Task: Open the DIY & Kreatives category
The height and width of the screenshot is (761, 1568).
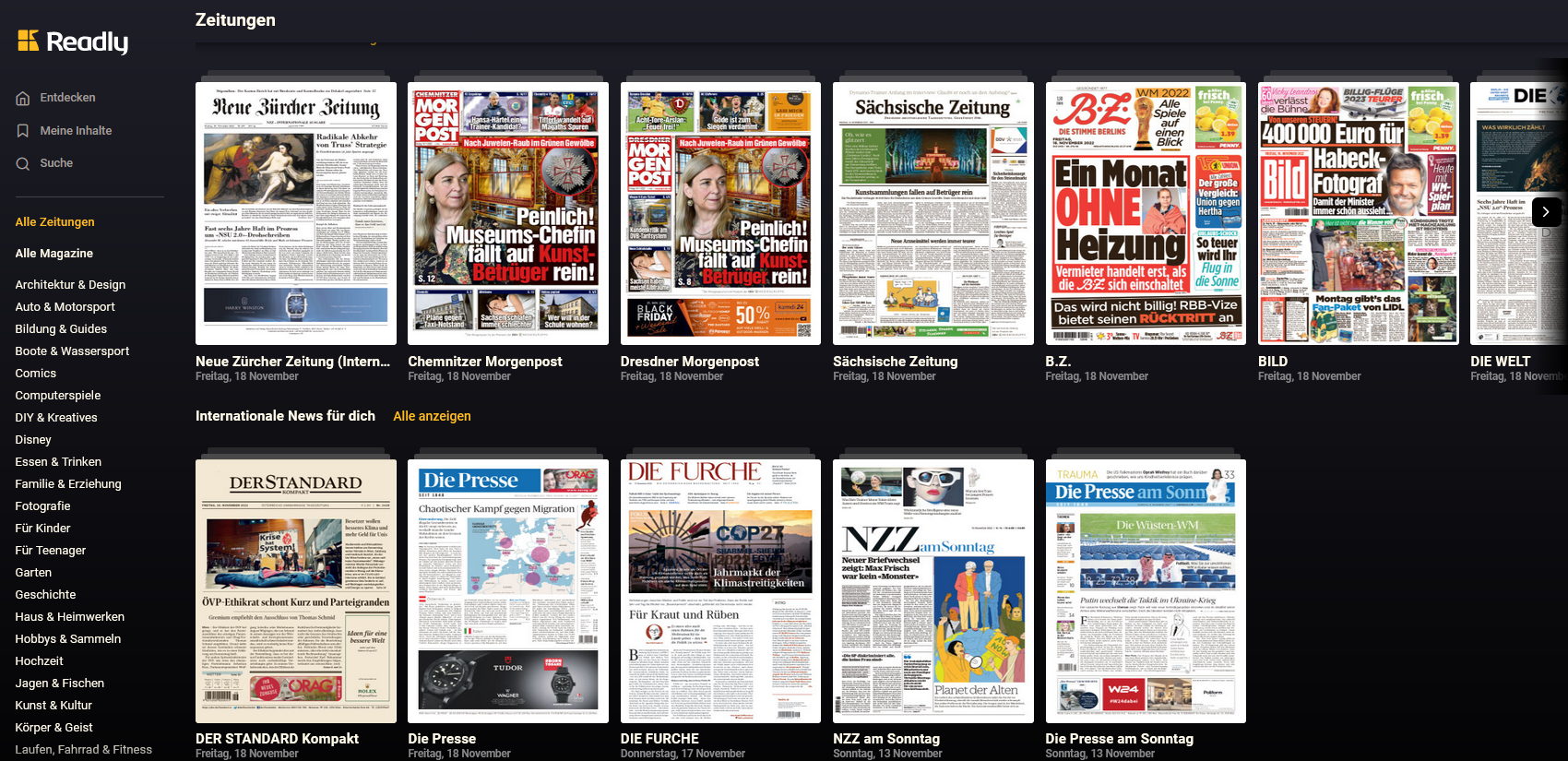Action: 55,418
